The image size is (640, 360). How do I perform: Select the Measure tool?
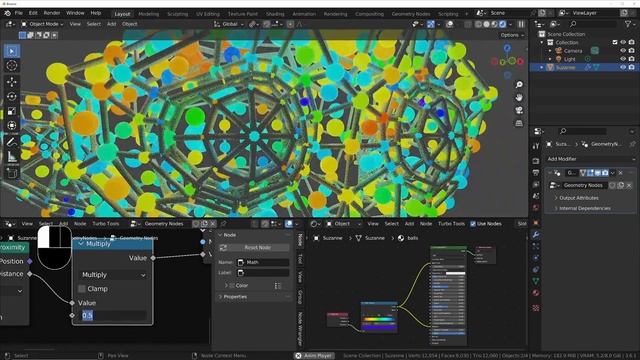[x=11, y=157]
